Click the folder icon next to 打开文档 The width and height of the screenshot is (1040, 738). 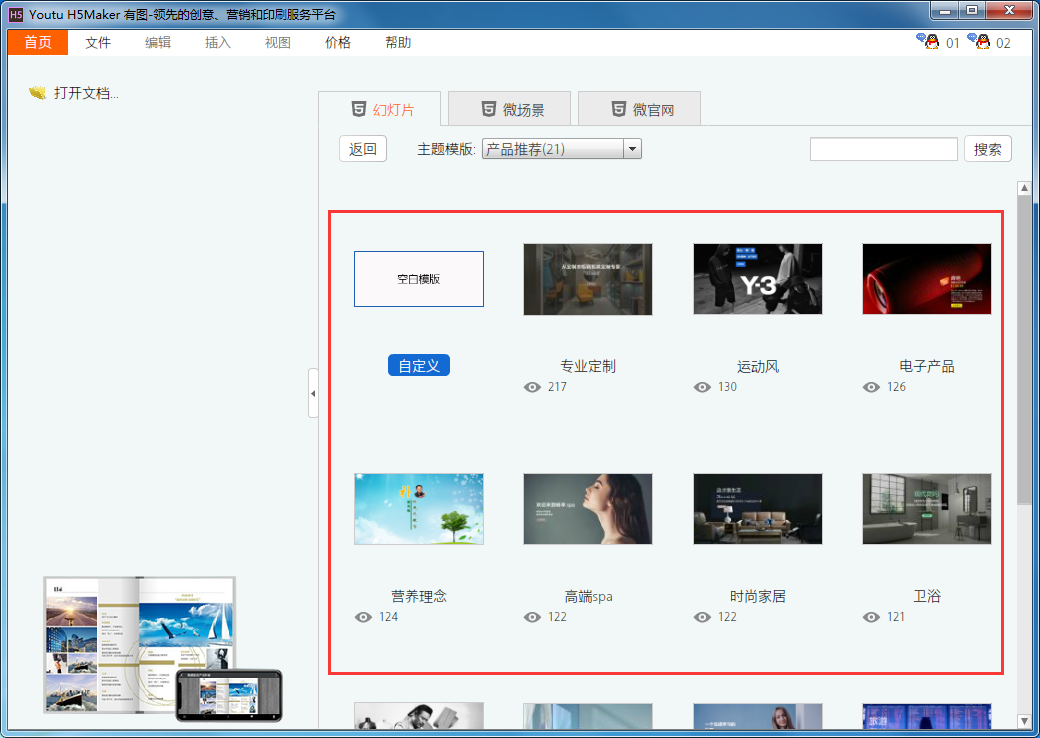(38, 93)
